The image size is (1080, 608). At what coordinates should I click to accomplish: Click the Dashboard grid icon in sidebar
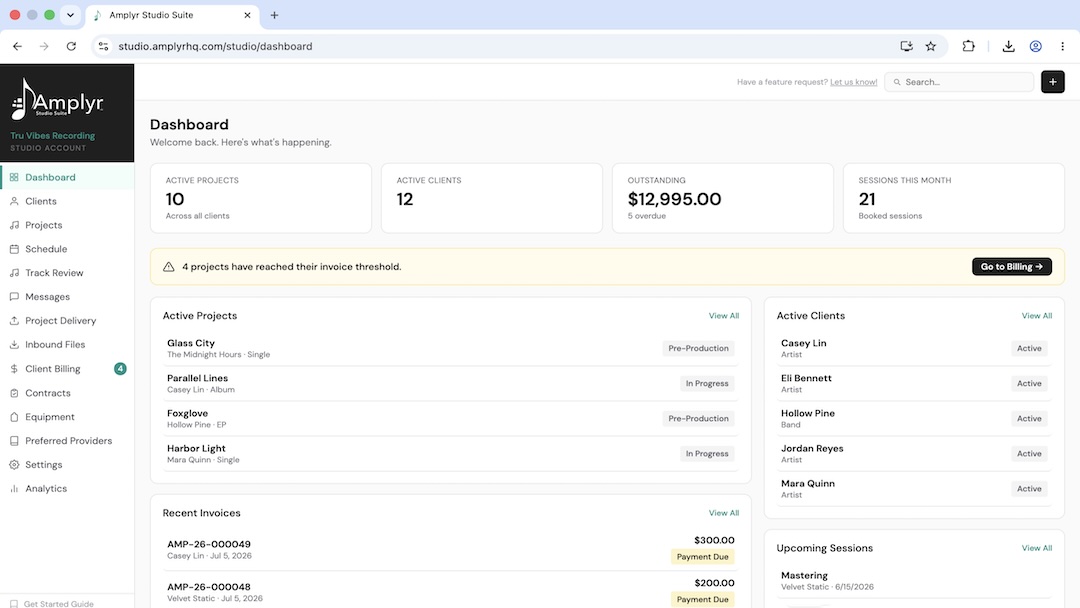tap(14, 177)
